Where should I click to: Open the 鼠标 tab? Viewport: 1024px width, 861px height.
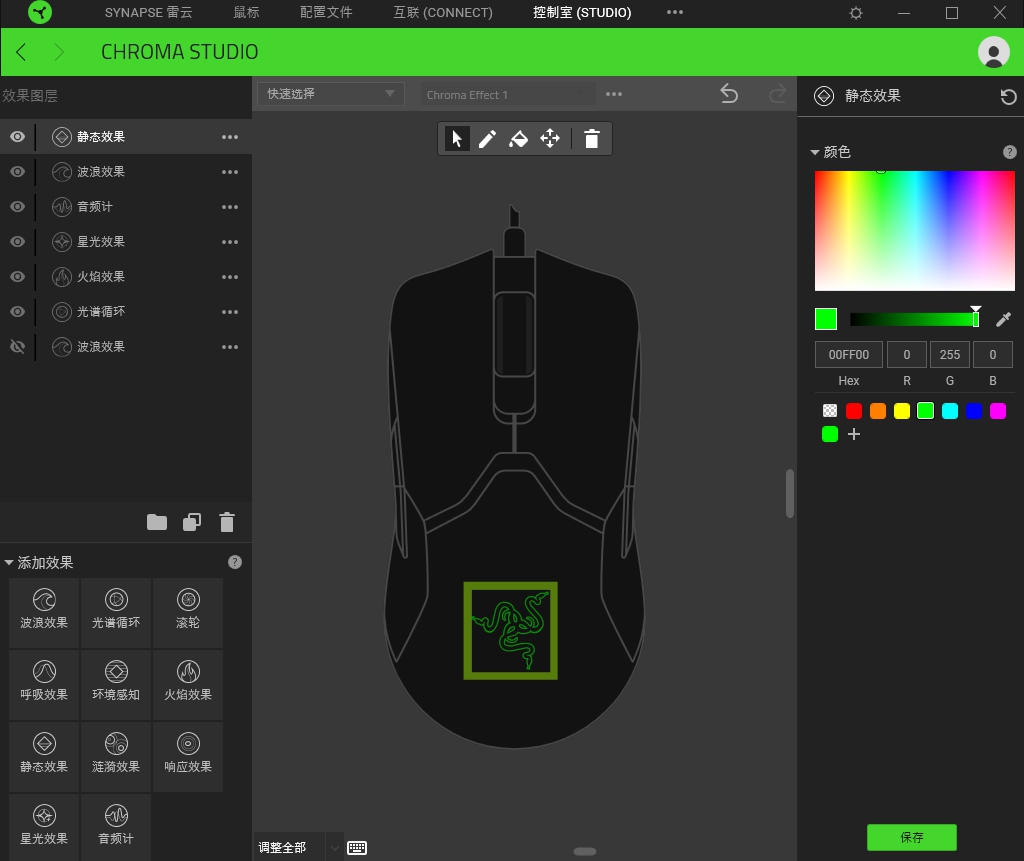point(246,13)
